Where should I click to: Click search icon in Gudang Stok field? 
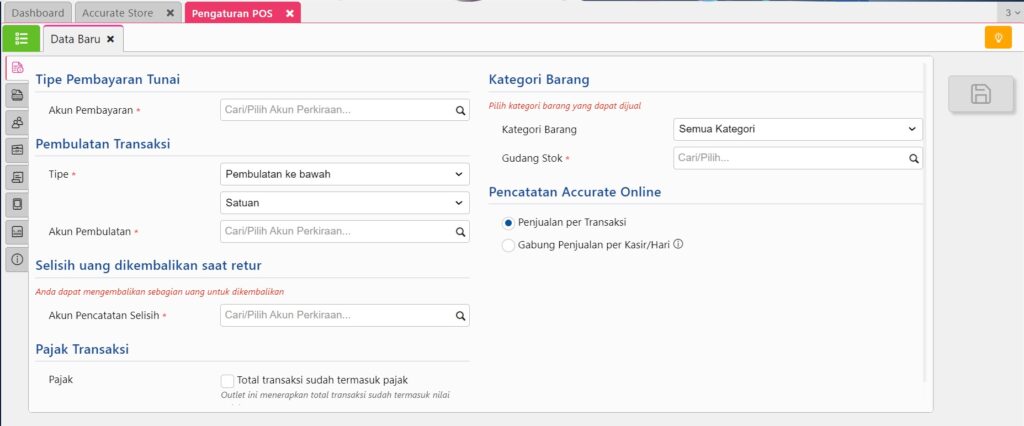(913, 158)
